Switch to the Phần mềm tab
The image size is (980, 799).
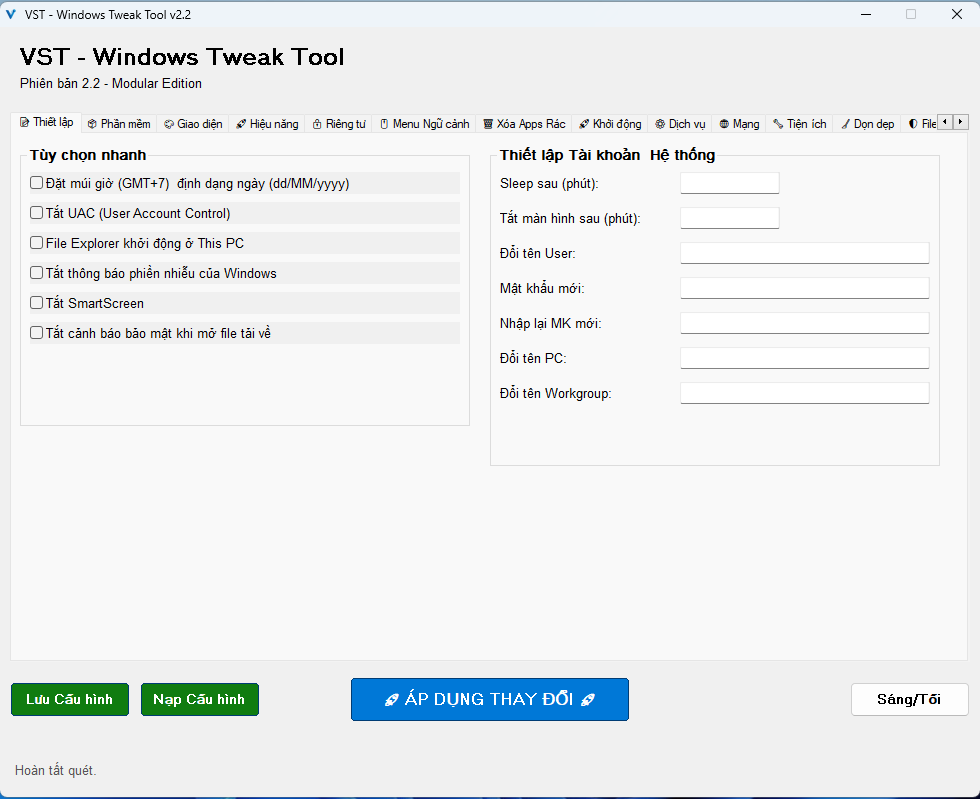click(119, 124)
